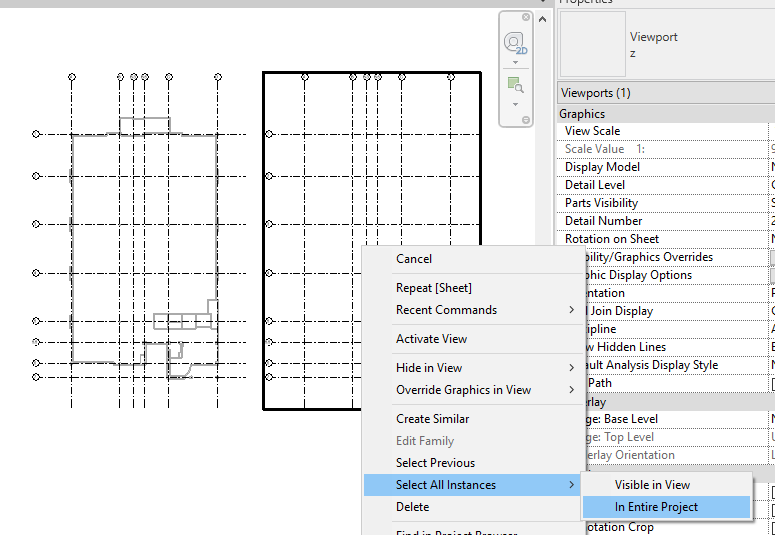
Task: Select the floor plan outline in left view
Action: (x=144, y=248)
